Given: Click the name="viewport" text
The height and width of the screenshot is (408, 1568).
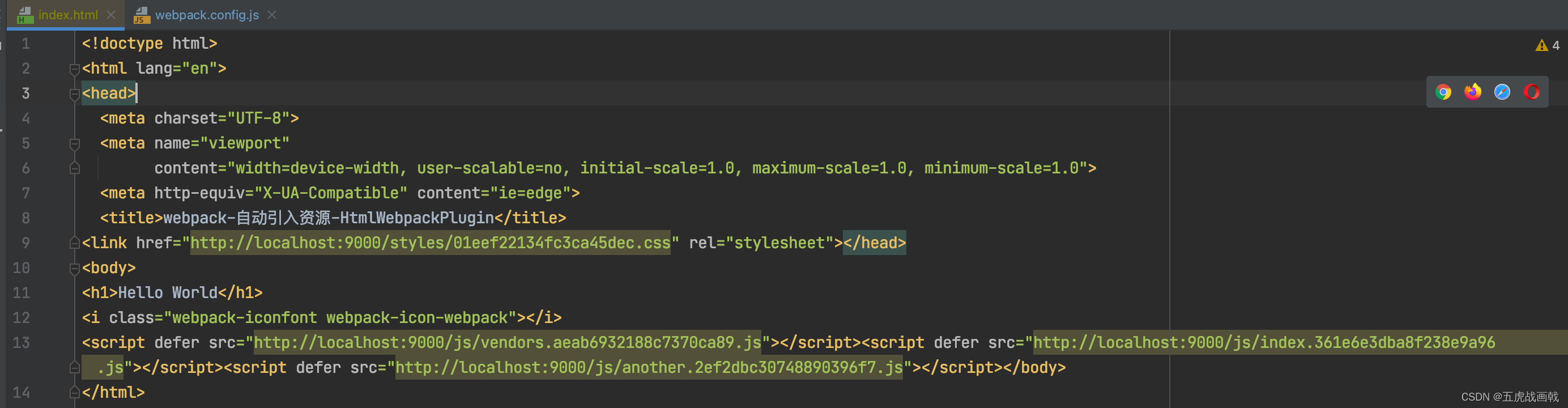Looking at the screenshot, I should point(222,144).
